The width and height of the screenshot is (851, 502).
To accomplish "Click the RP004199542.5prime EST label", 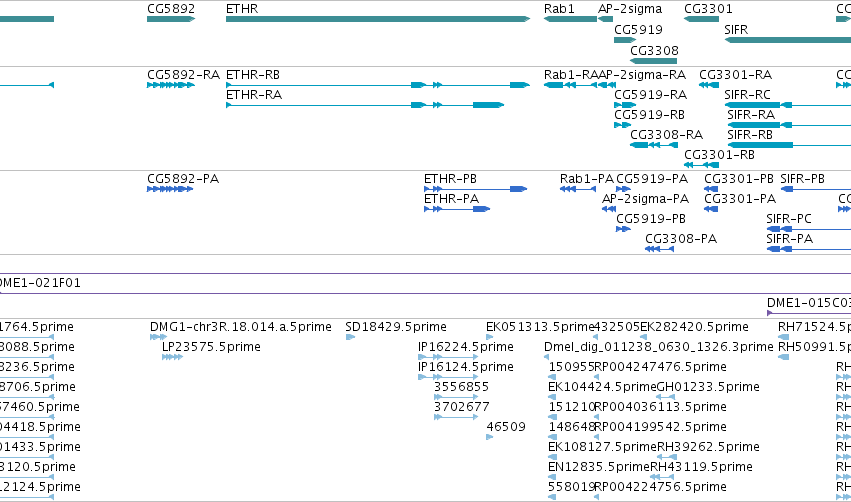I will (661, 427).
